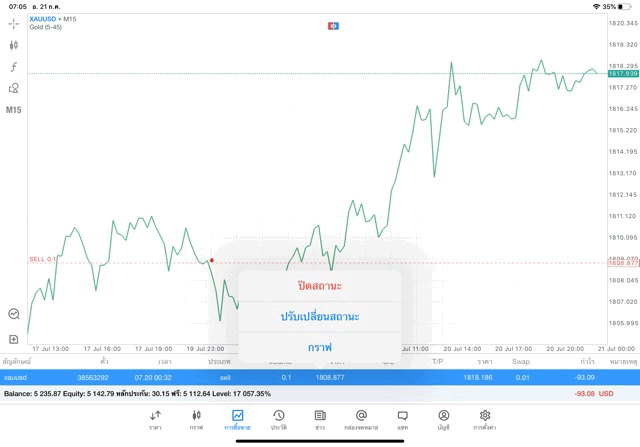Tap the new order icon
The image size is (640, 447).
(14, 339)
